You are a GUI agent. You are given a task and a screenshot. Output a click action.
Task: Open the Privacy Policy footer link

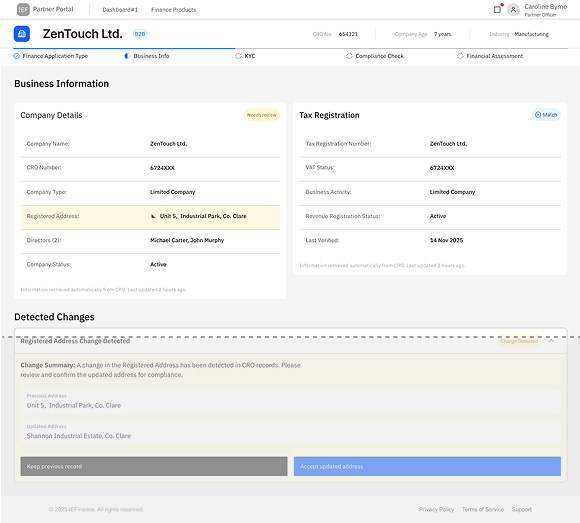[x=436, y=509]
